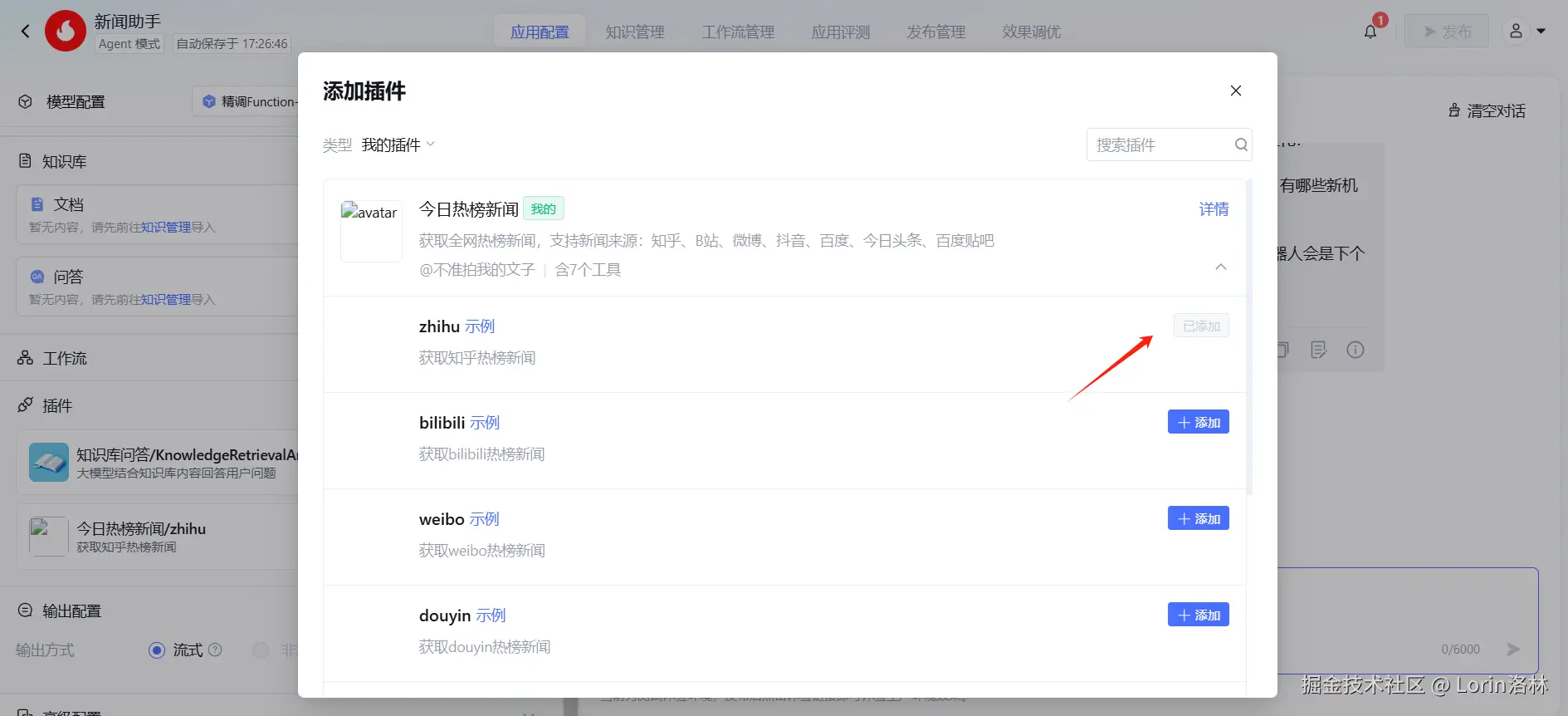Click the 问答 QA icon
Screen dimensions: 1568x716
37,277
